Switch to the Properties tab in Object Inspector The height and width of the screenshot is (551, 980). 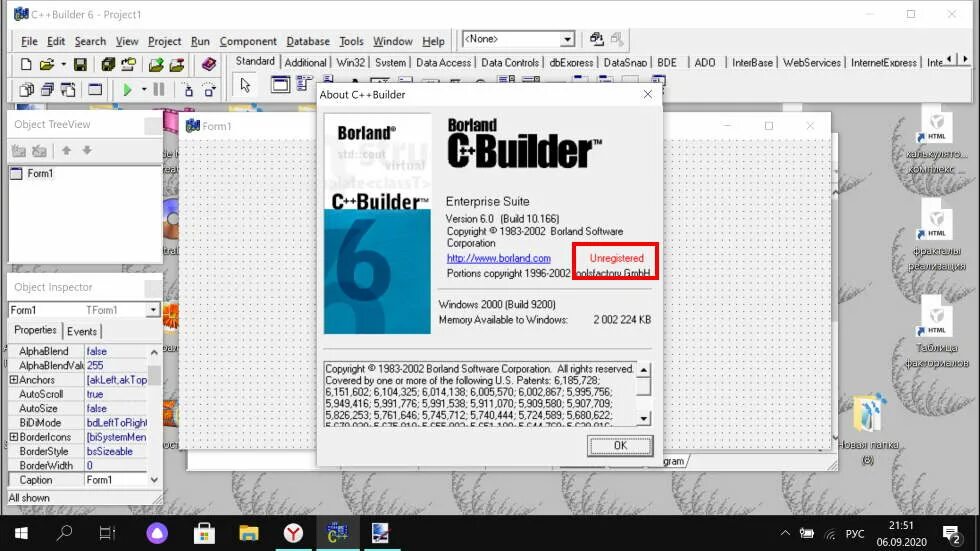point(35,330)
